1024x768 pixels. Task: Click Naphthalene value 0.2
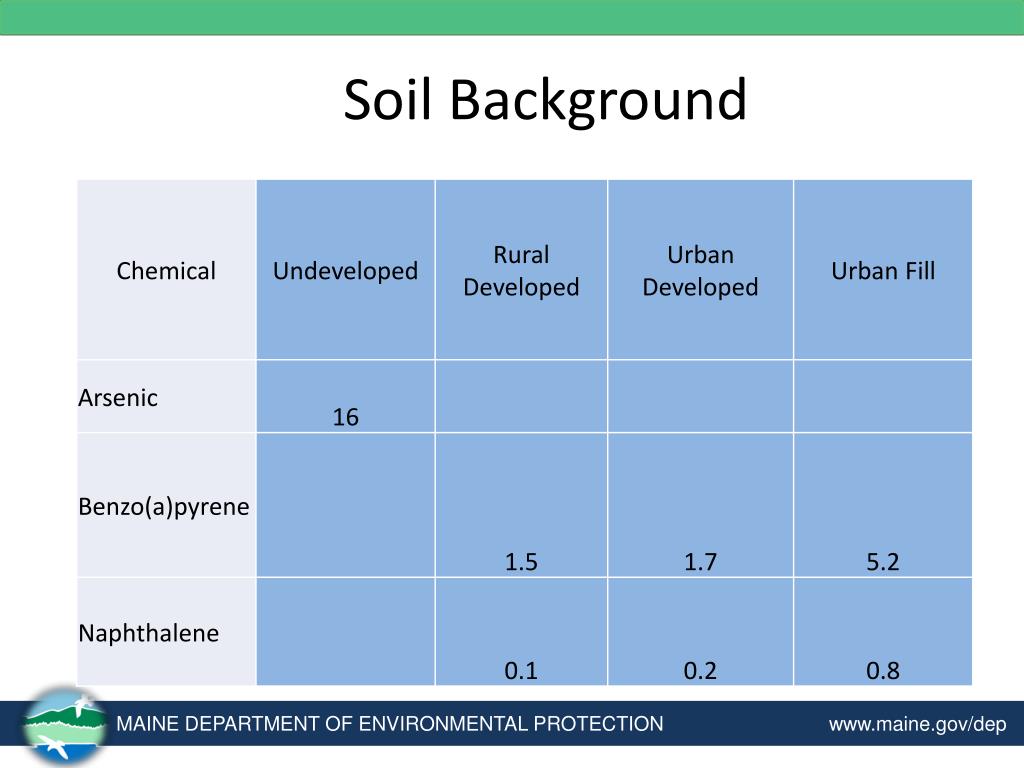tap(700, 671)
